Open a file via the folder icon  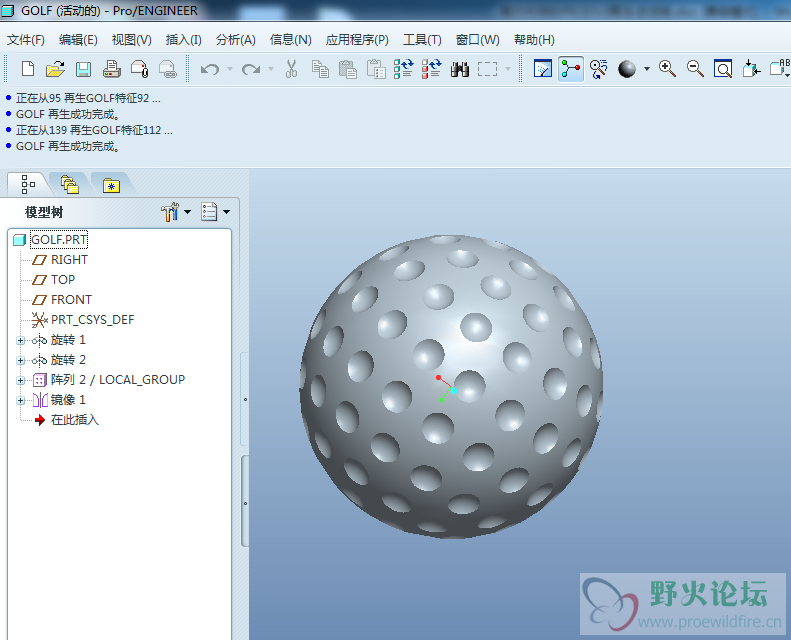point(55,69)
